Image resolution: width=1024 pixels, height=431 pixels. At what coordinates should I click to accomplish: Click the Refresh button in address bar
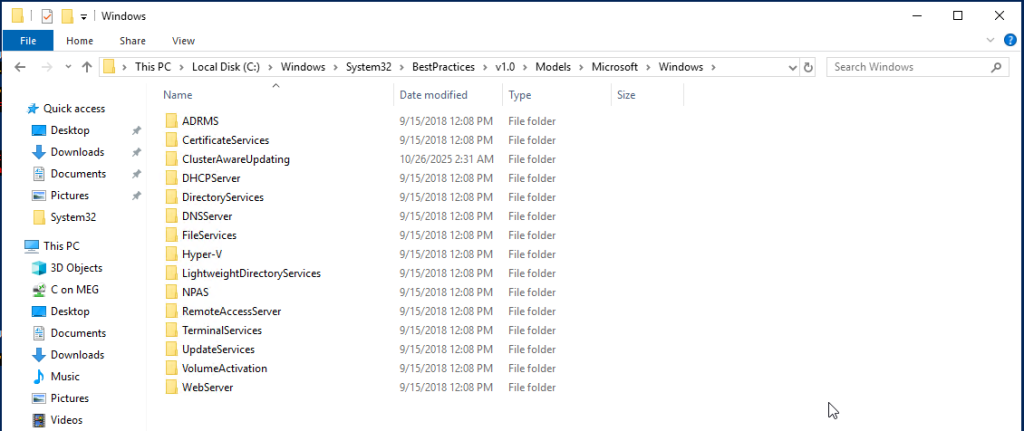point(808,67)
